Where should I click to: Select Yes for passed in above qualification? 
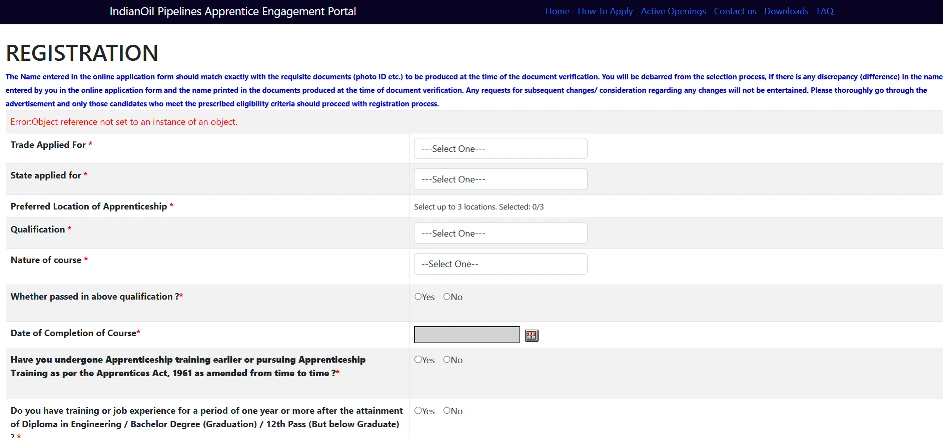(x=418, y=297)
